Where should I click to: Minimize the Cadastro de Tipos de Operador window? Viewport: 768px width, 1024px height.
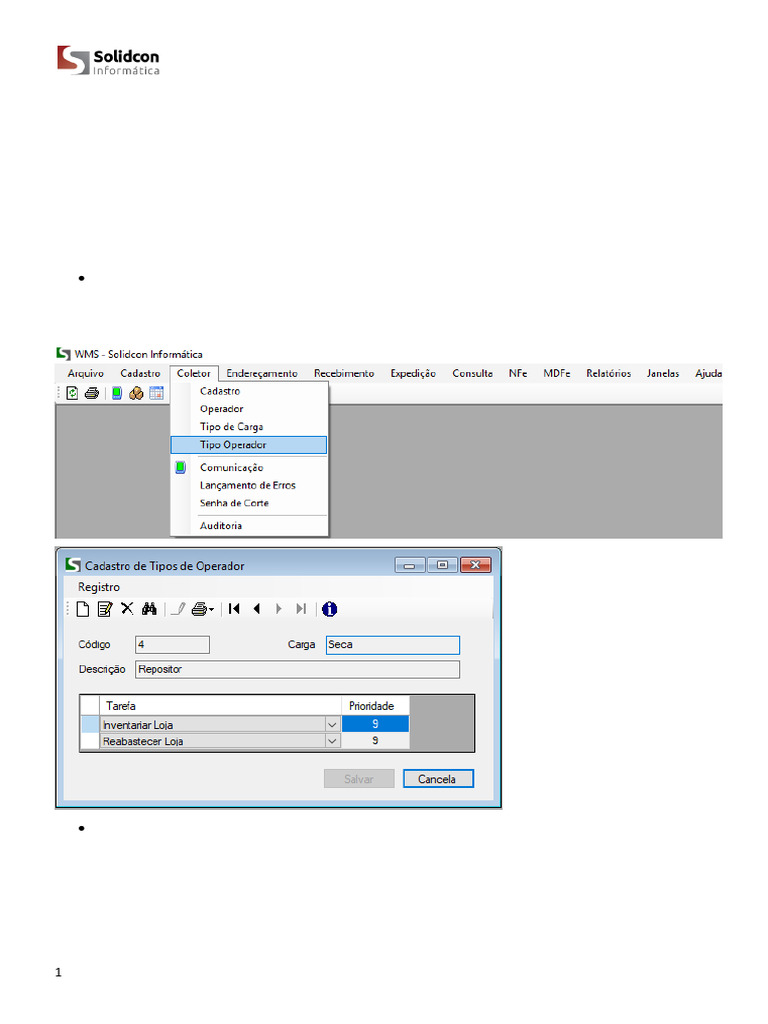(410, 566)
